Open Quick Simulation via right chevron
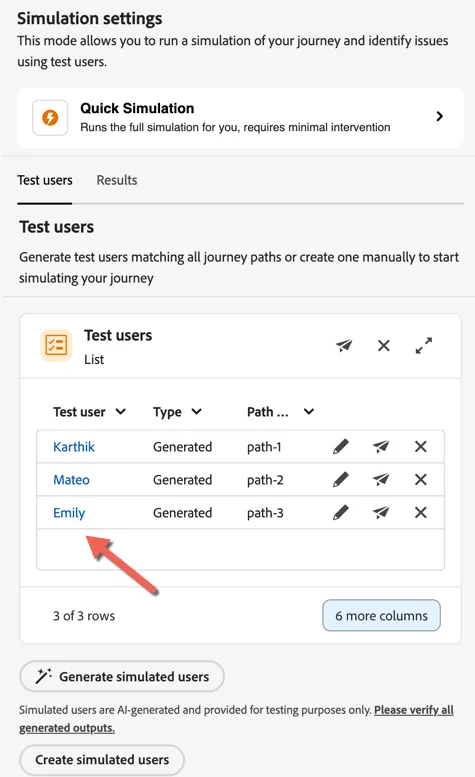 (439, 116)
